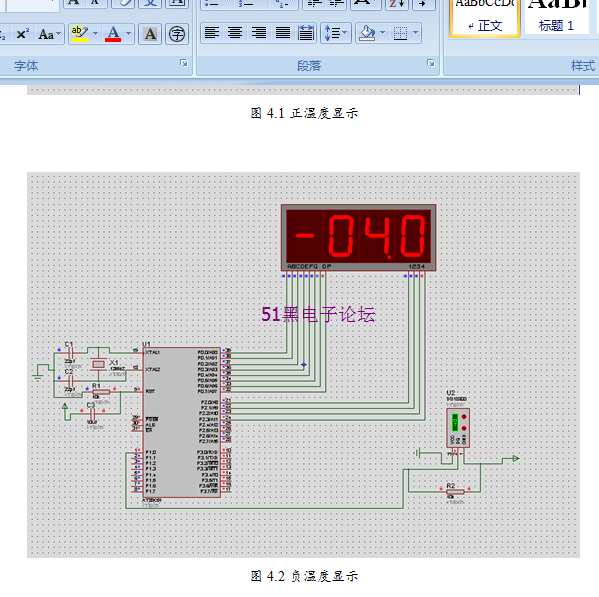Click the enclosed character icon

[177, 34]
